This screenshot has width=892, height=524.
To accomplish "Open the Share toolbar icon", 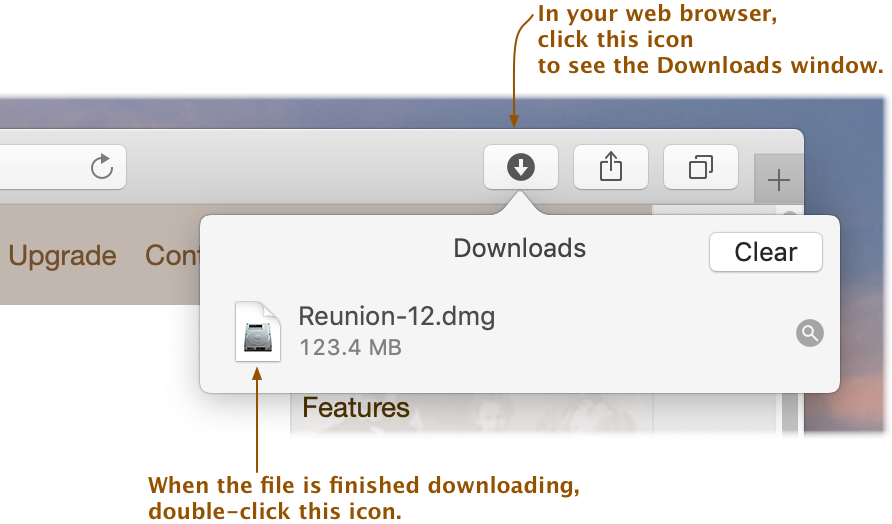I will (x=610, y=167).
